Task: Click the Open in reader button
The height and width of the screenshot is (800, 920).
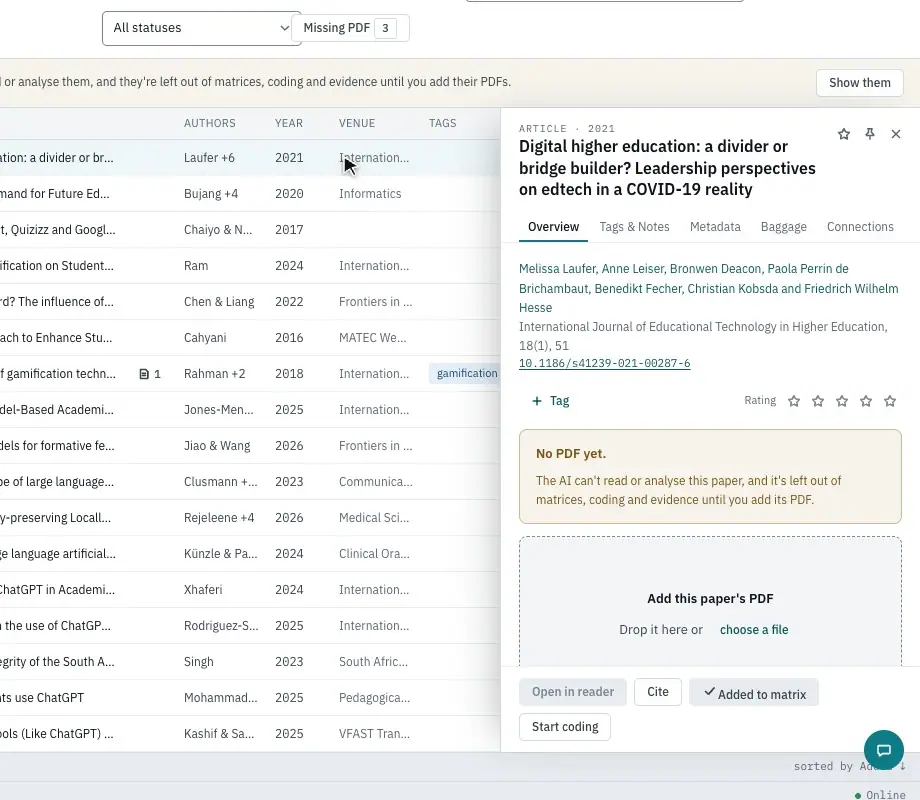Action: 573,692
